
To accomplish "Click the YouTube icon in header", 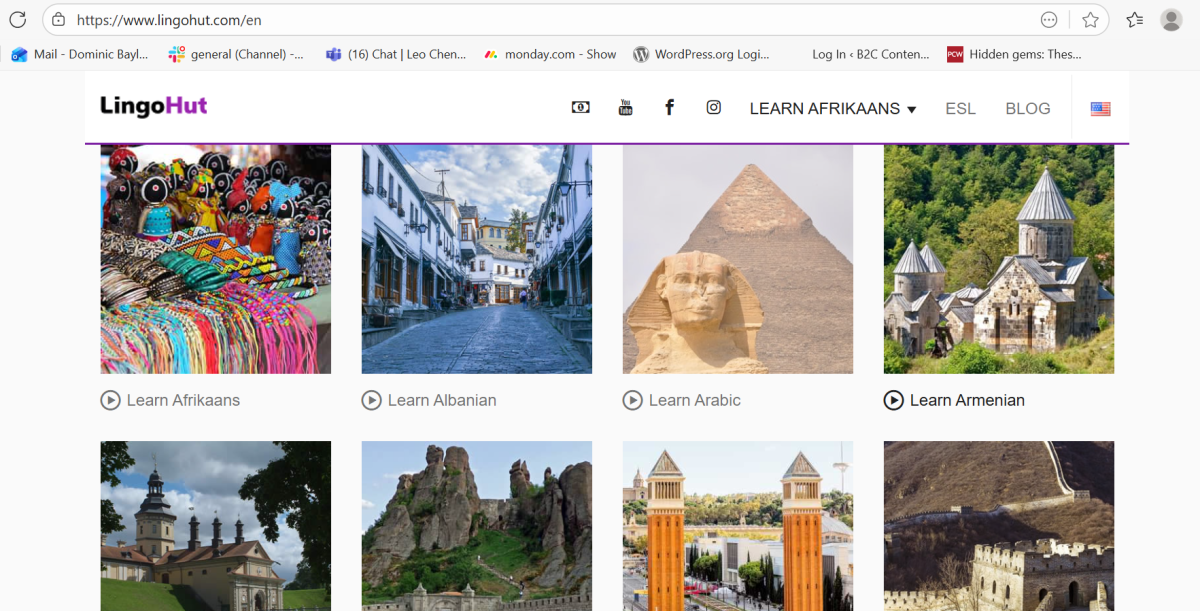I will pyautogui.click(x=625, y=108).
